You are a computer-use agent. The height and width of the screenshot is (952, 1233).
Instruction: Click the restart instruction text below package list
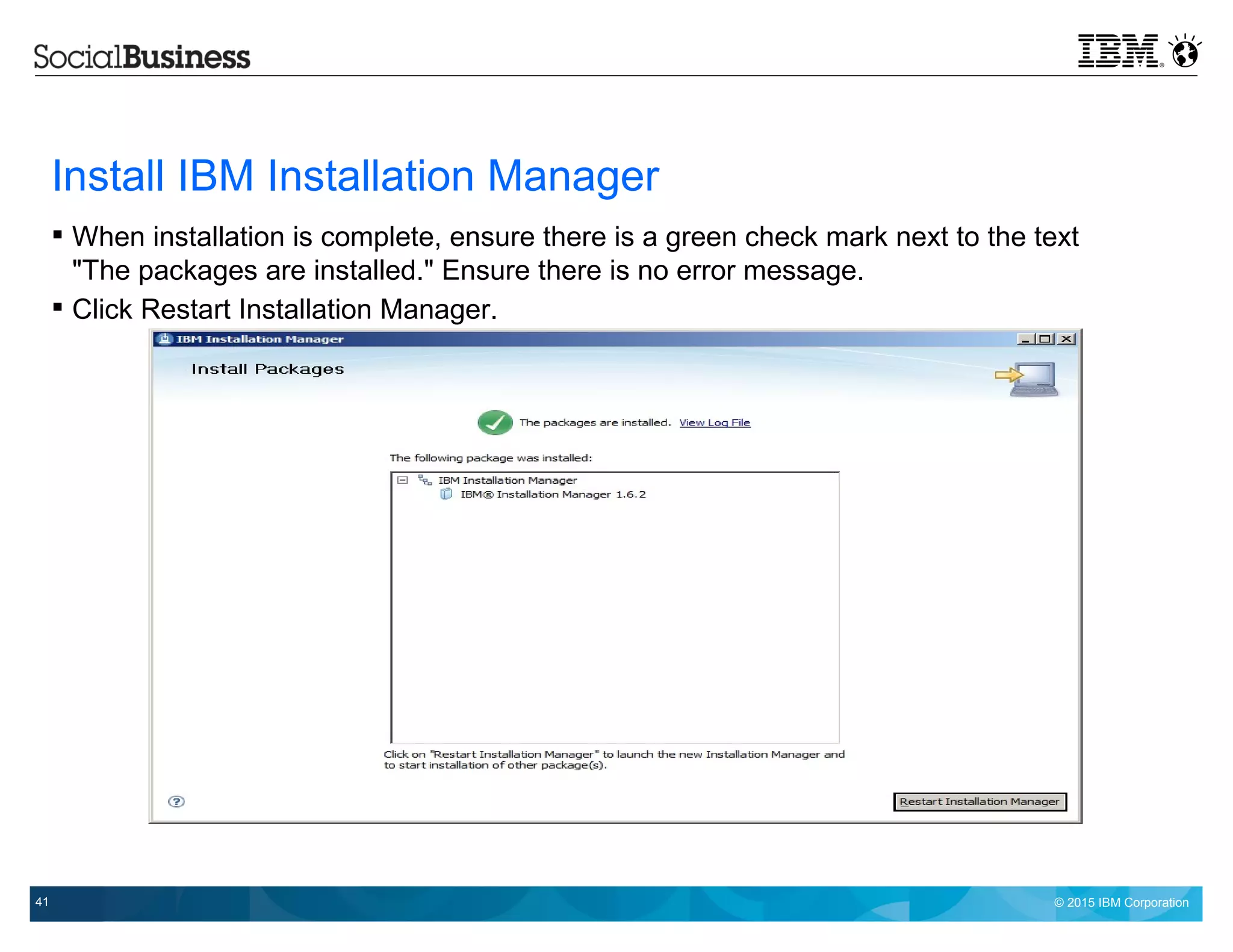[614, 759]
